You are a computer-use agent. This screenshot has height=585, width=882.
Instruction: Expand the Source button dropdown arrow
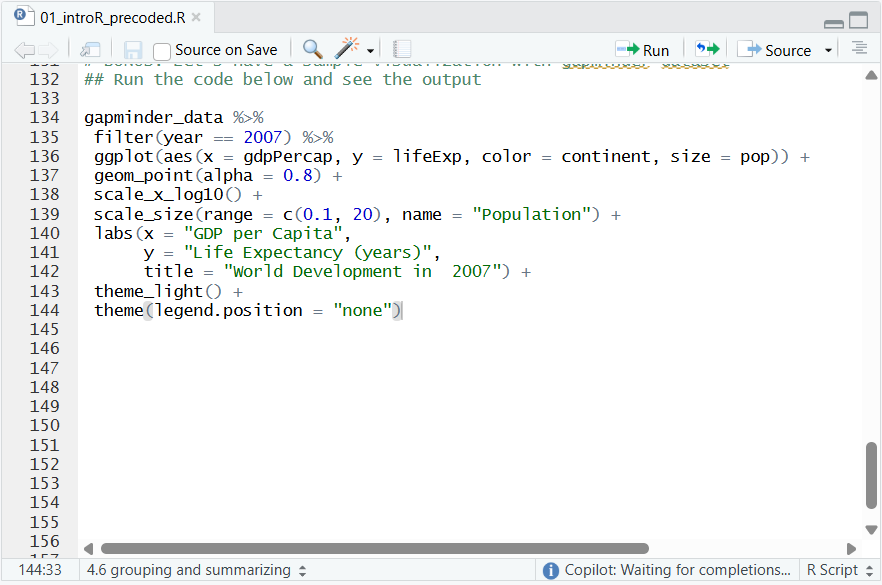(x=828, y=50)
